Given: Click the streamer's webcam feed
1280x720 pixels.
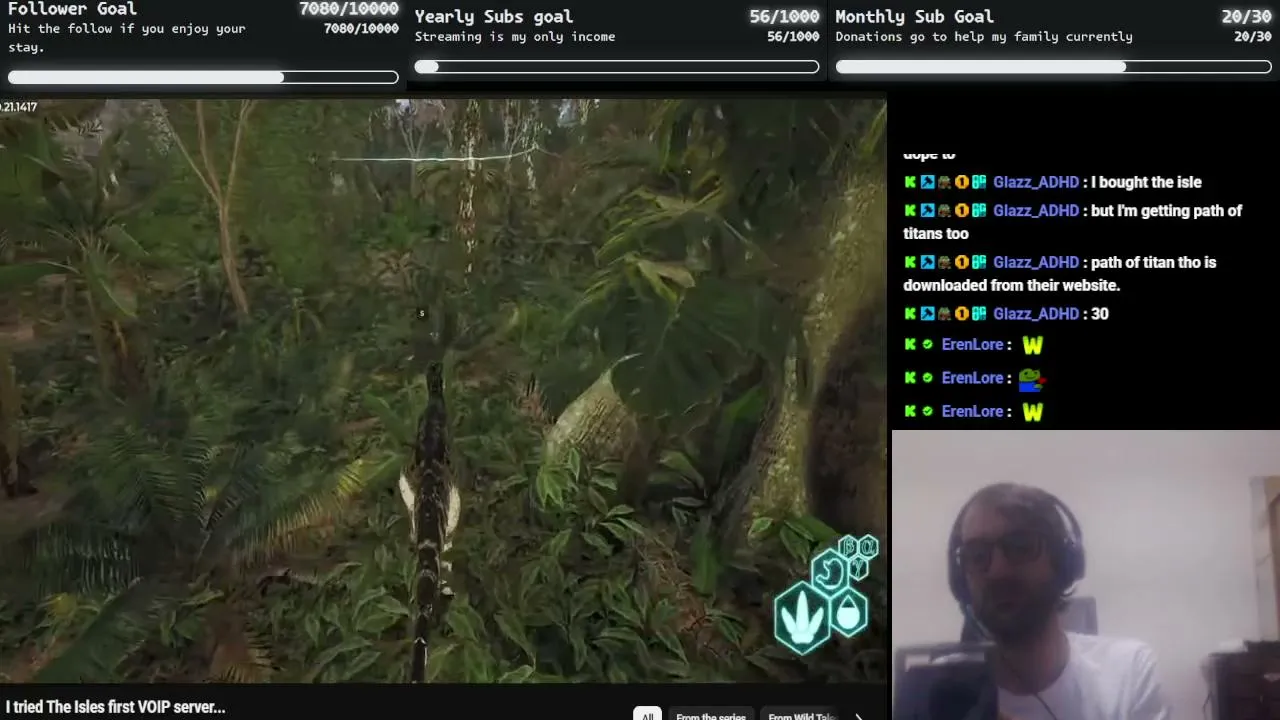Looking at the screenshot, I should (x=1085, y=575).
